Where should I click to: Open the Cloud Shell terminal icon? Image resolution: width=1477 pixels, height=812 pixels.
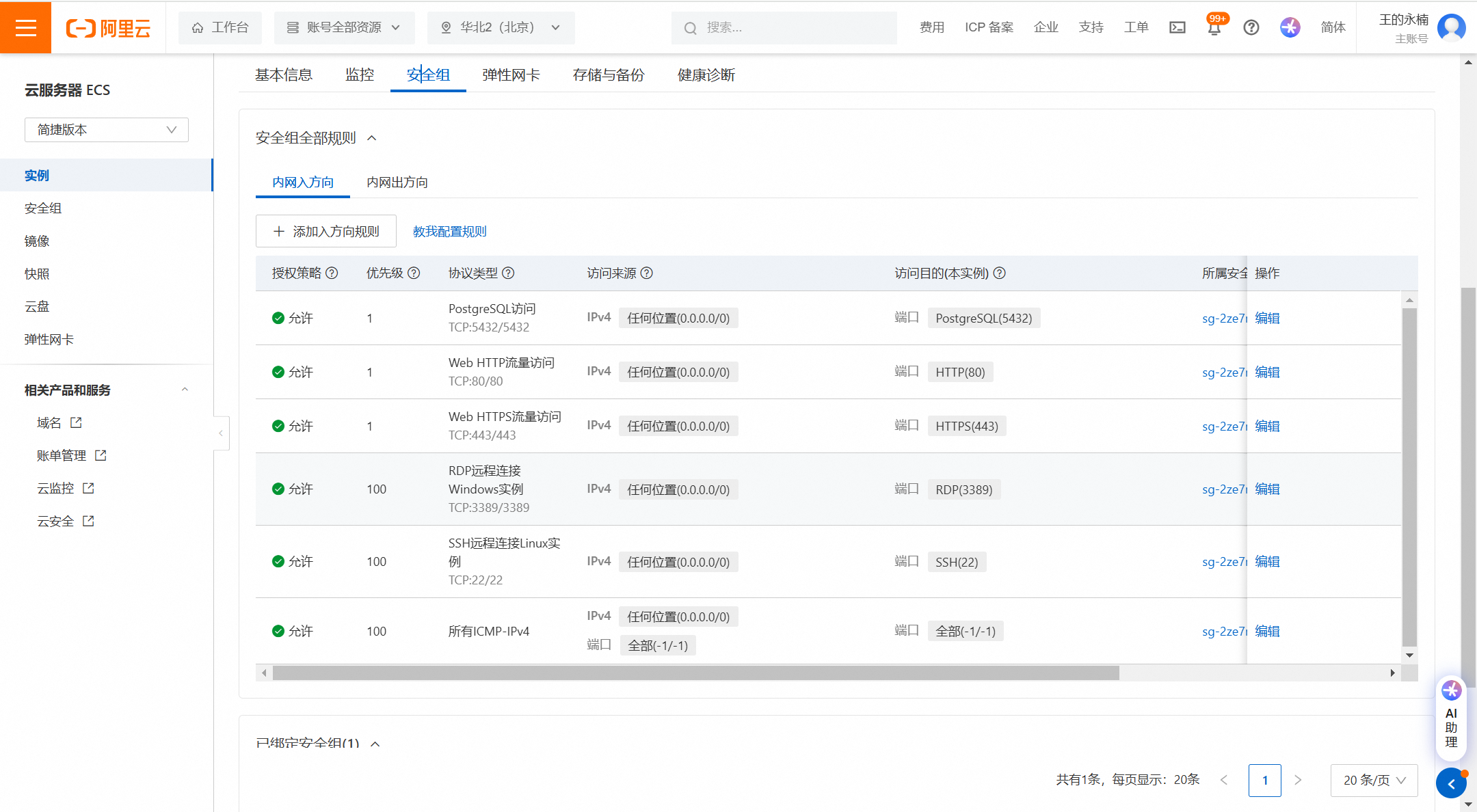(x=1177, y=27)
